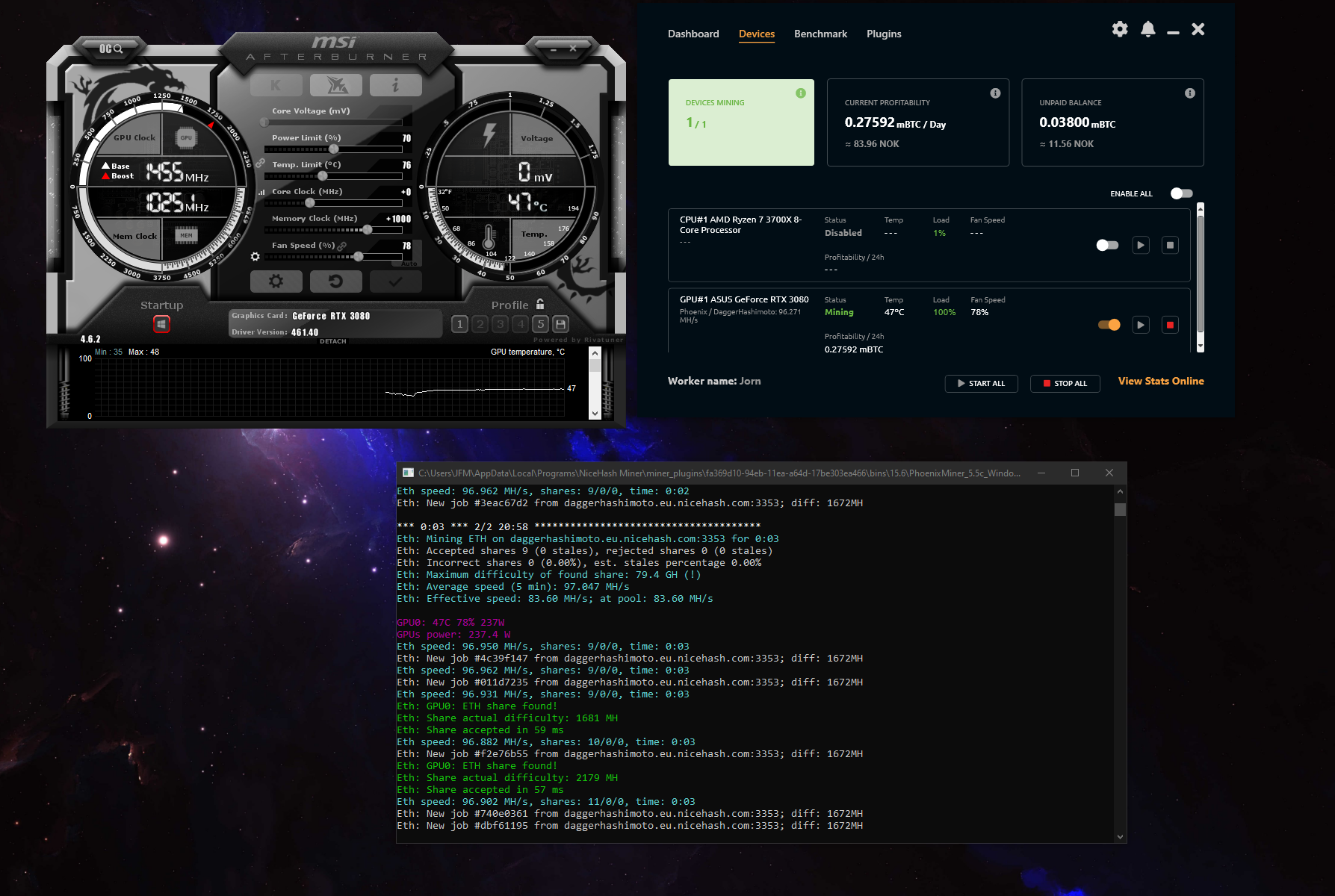Adjust the Fan Speed slider handle
Viewport: 1335px width, 896px height.
tap(359, 256)
